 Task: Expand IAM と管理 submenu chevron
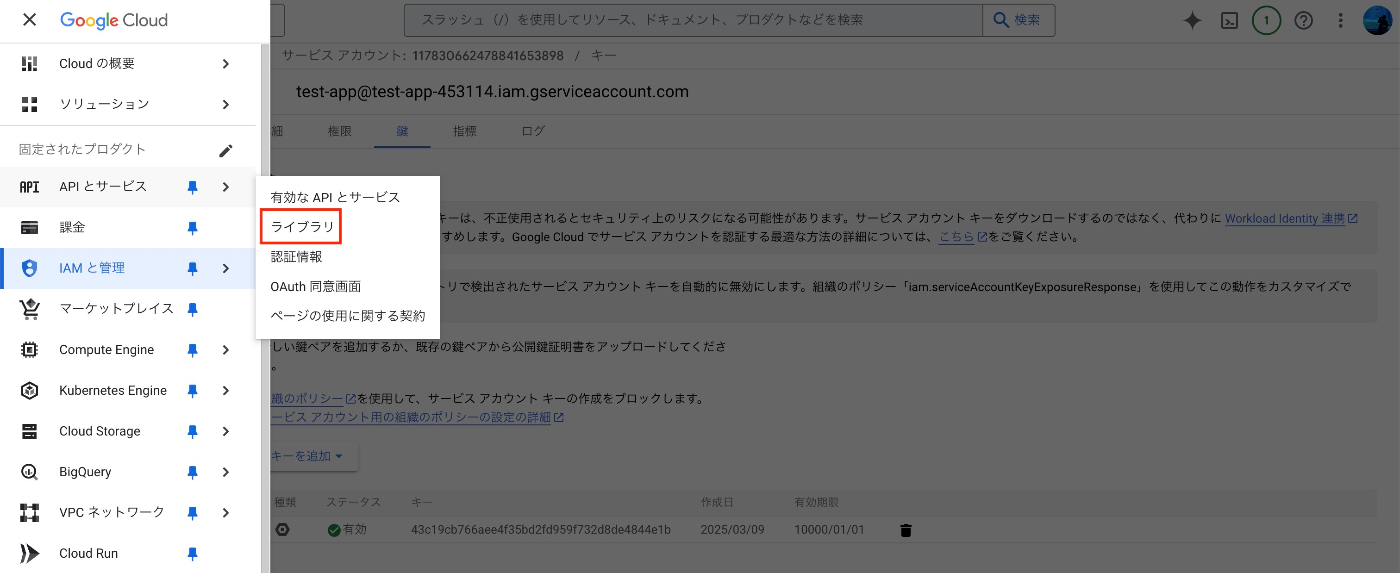(226, 268)
